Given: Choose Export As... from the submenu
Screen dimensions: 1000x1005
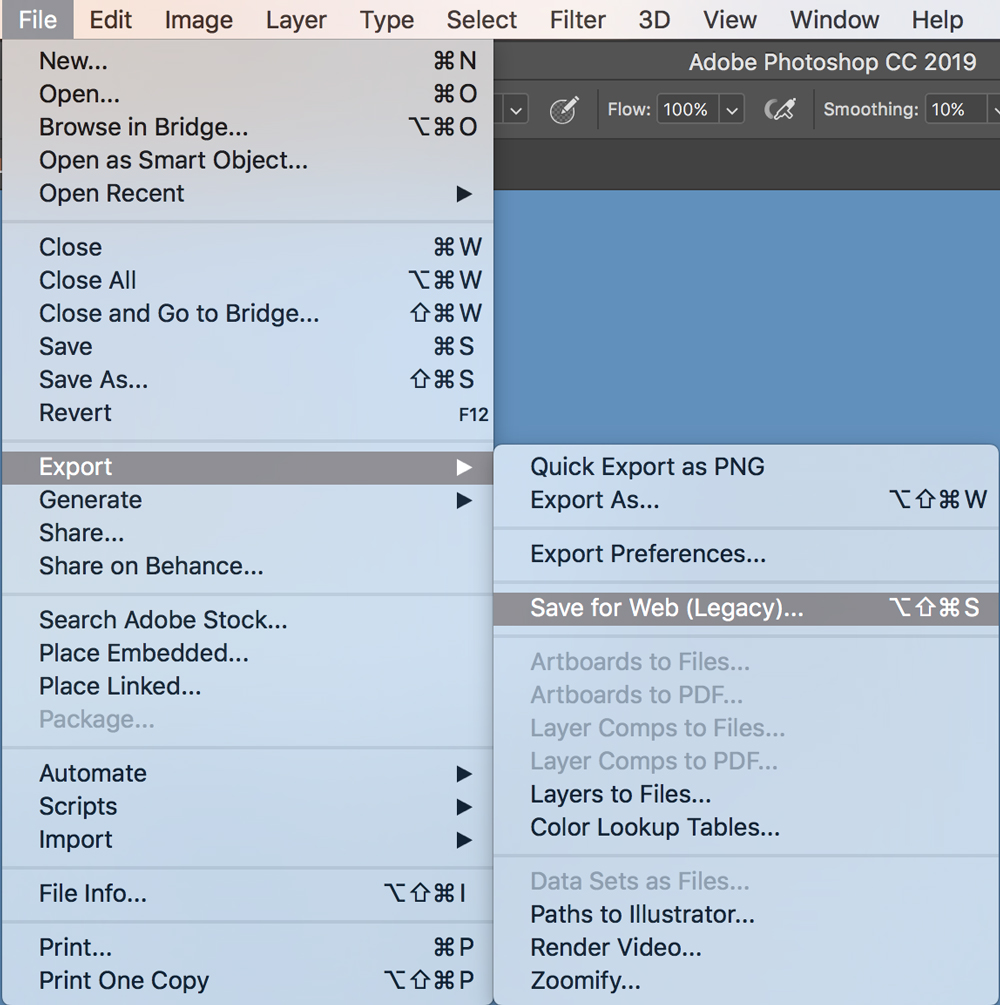Looking at the screenshot, I should coord(594,500).
